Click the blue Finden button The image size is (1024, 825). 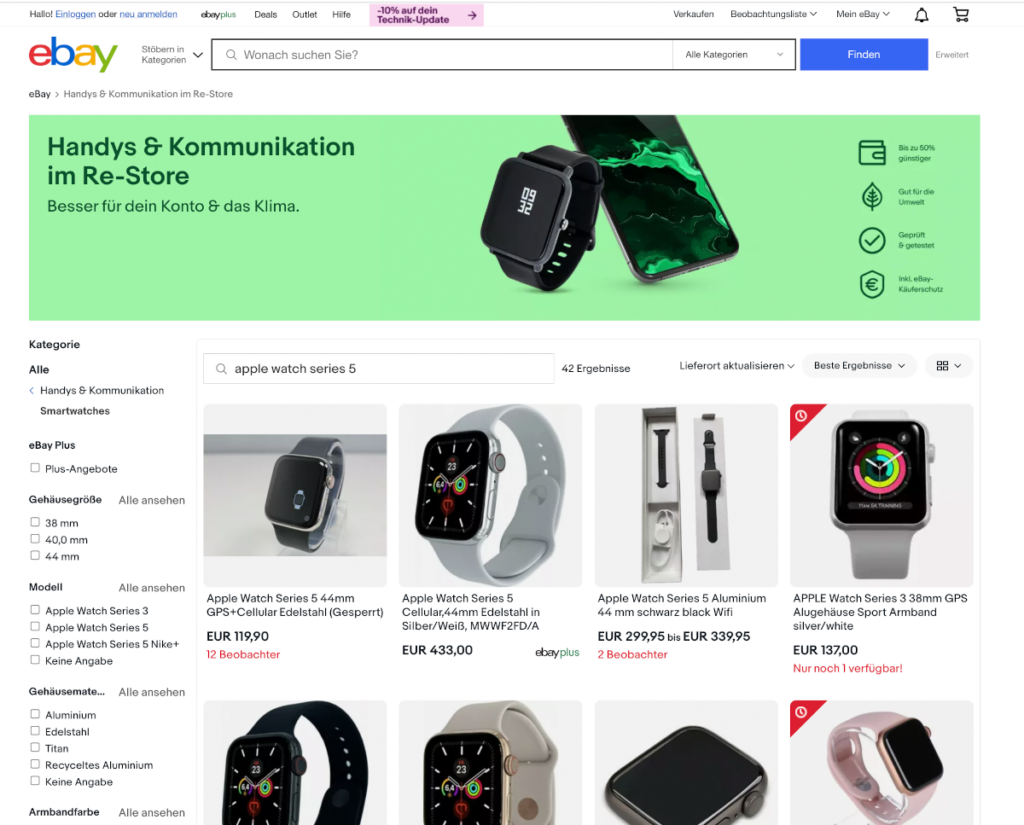click(x=863, y=55)
